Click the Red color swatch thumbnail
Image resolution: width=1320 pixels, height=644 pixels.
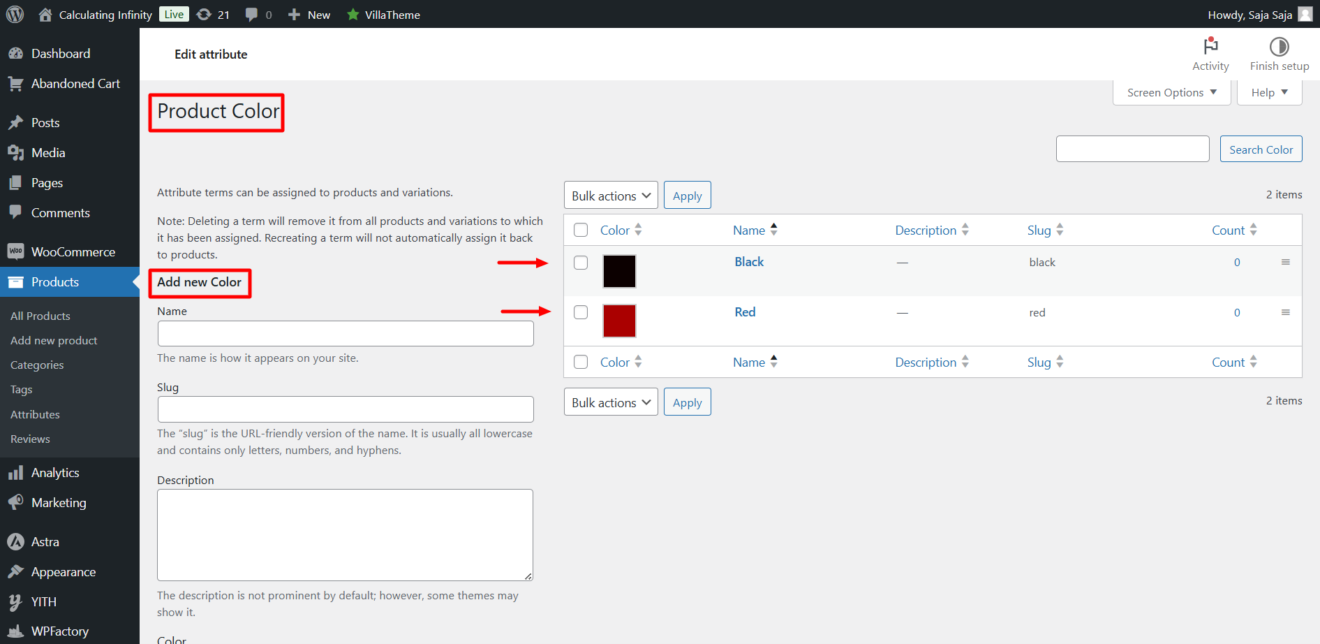click(619, 320)
